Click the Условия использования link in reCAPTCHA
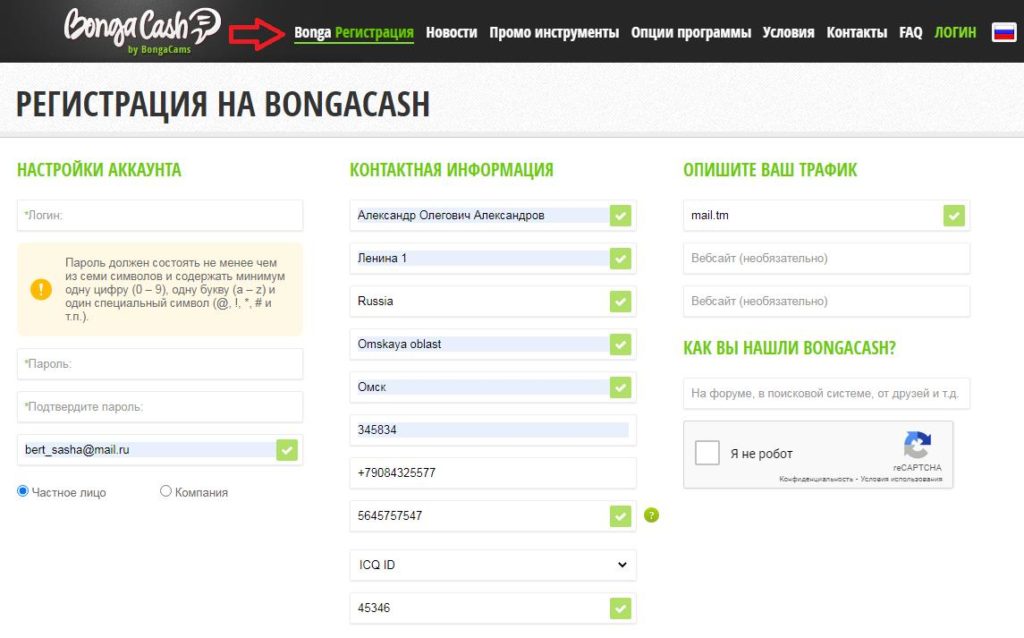The image size is (1024, 638). tap(901, 479)
